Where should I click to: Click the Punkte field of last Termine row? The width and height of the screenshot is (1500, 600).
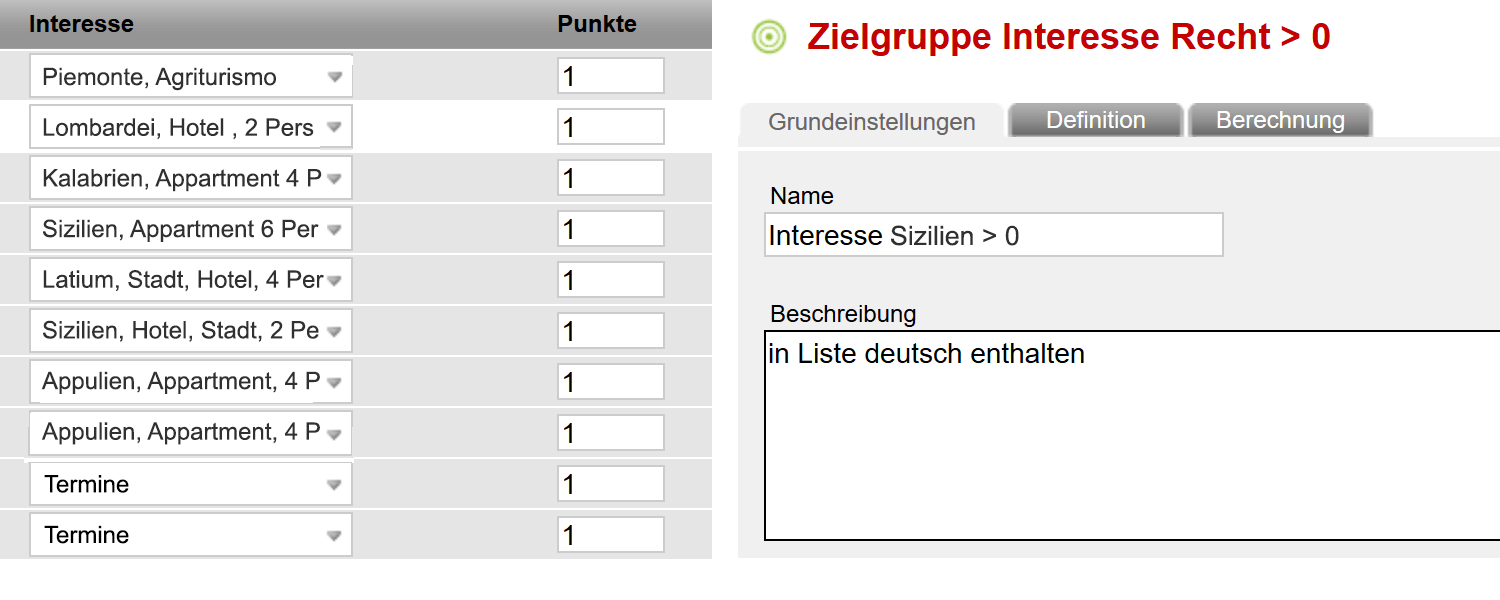pos(611,535)
